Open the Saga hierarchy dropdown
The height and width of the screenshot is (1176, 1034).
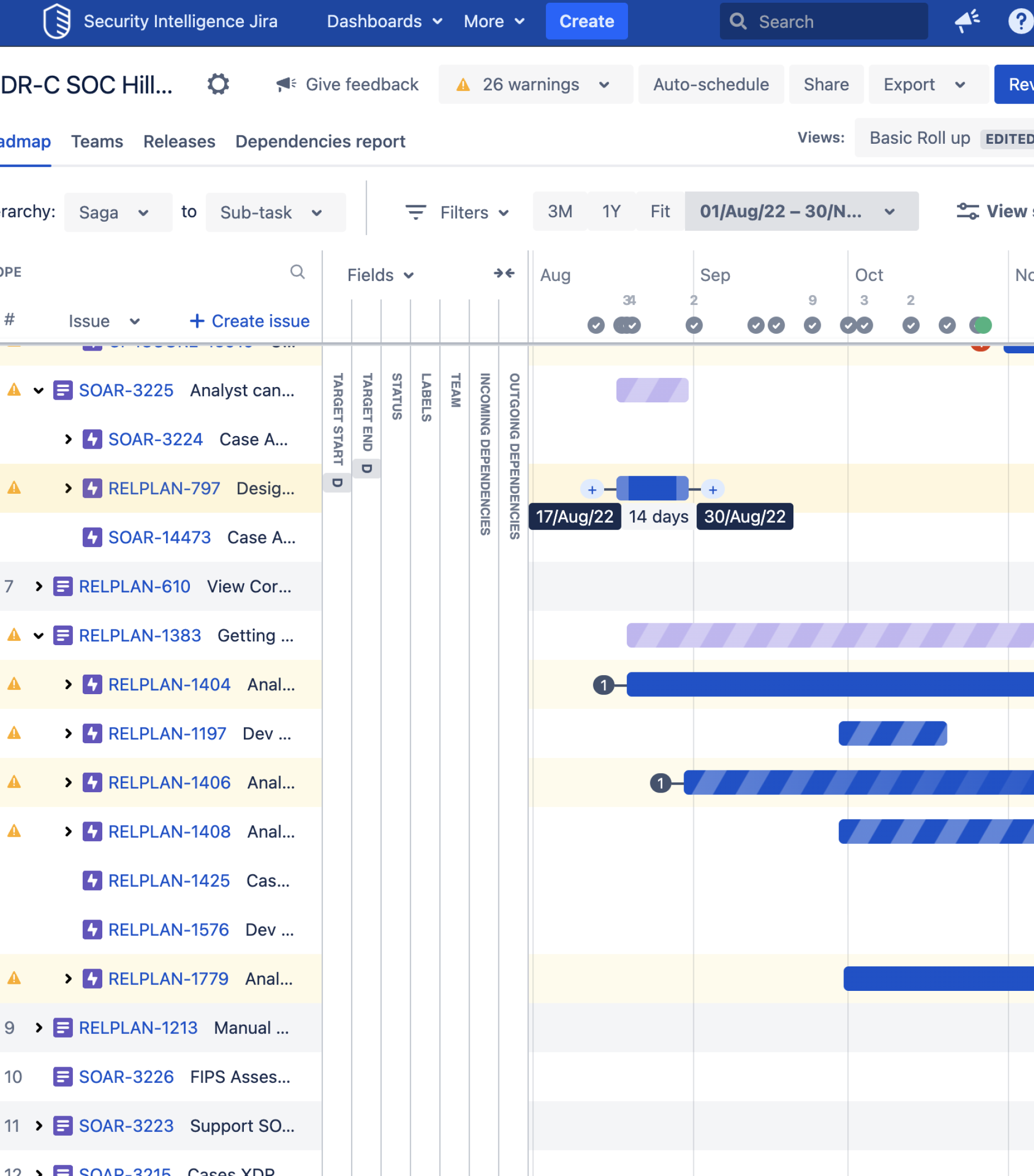[118, 212]
